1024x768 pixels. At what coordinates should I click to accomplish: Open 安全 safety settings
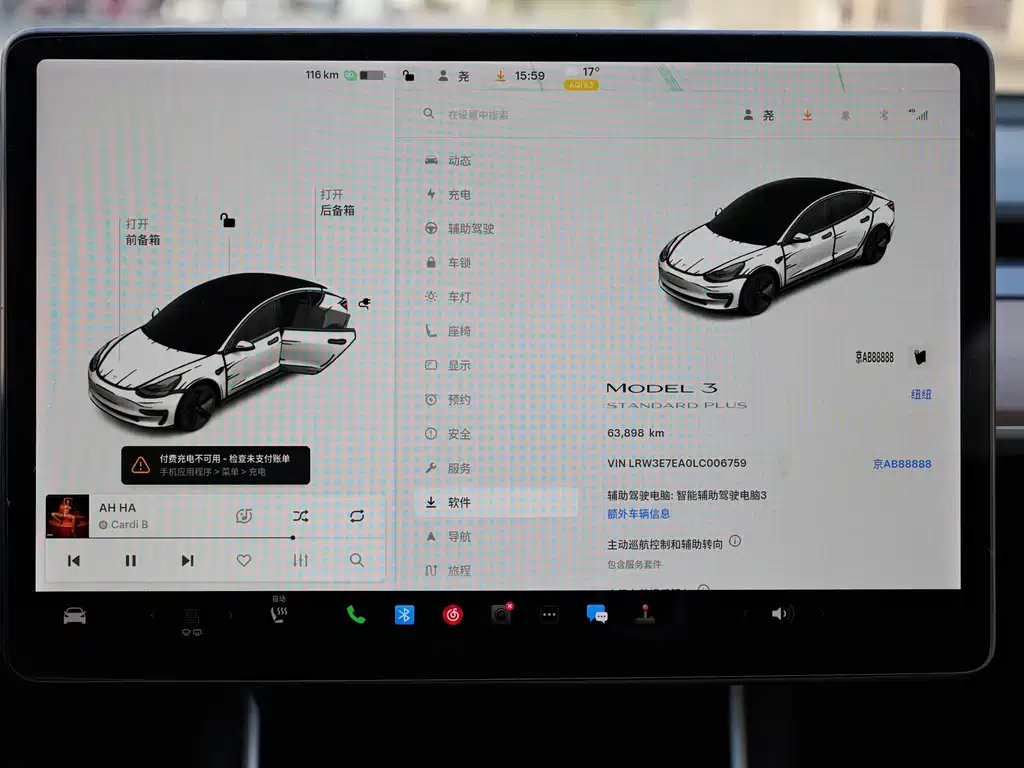[x=448, y=434]
